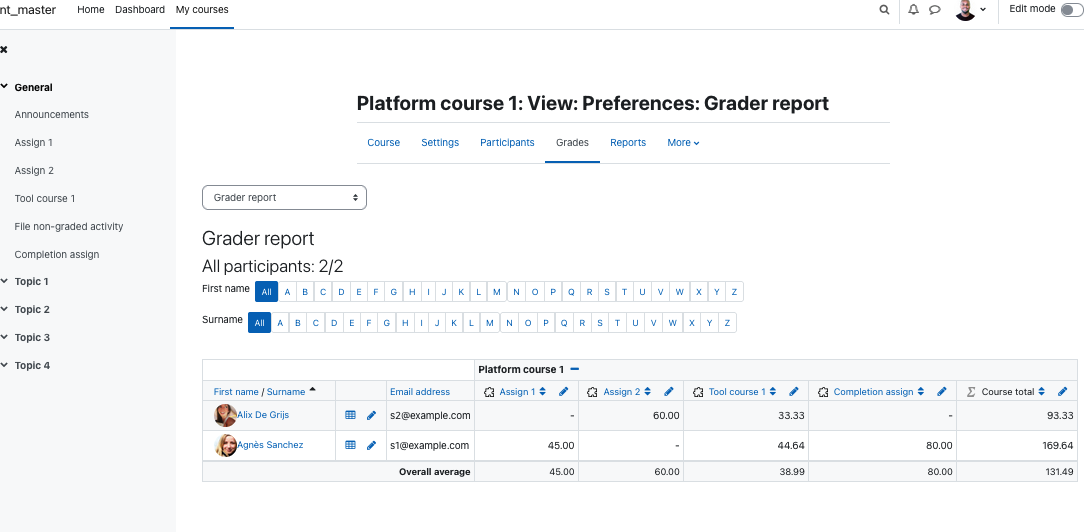
Task: Open Alix De Grijs profile link
Action: (x=263, y=415)
